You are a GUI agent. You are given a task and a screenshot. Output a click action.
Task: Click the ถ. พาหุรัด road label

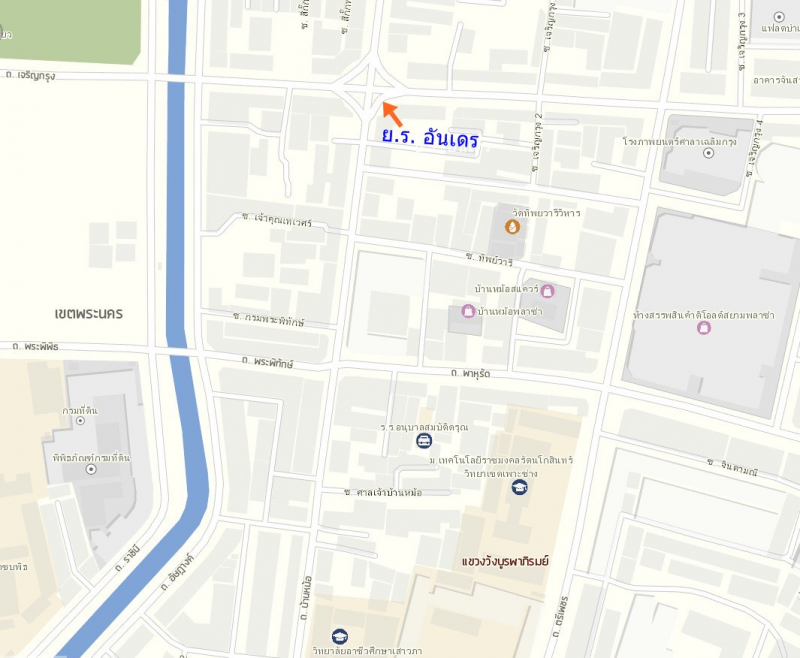(470, 373)
